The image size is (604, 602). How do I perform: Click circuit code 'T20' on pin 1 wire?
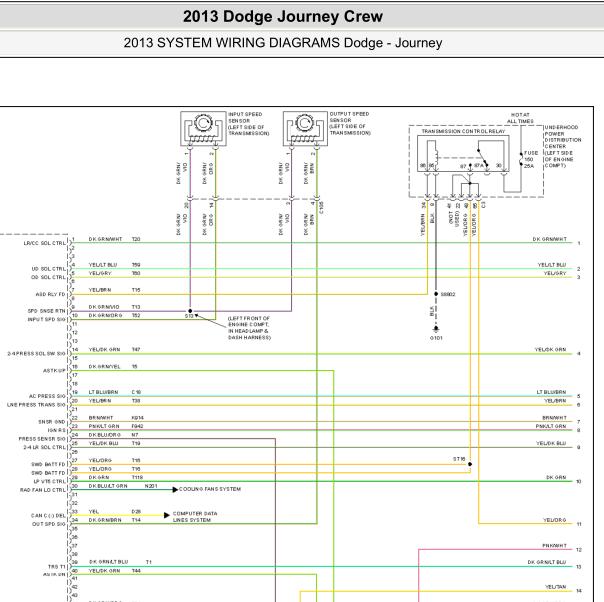[x=136, y=239]
